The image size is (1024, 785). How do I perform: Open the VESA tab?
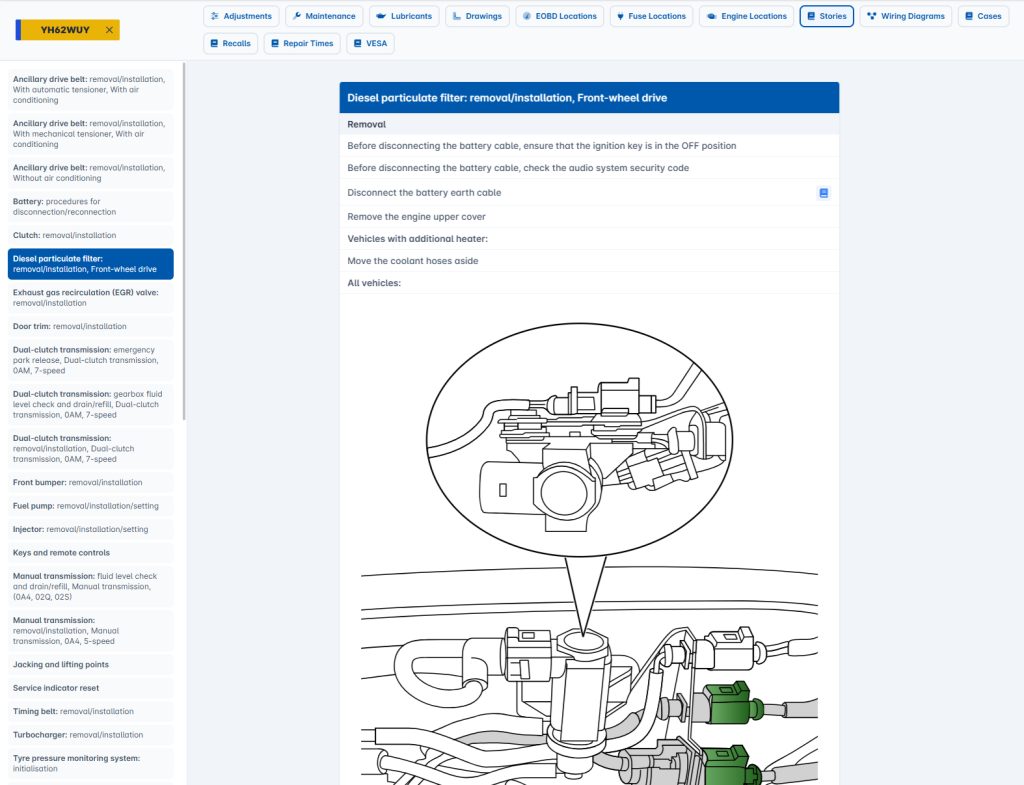coord(370,43)
